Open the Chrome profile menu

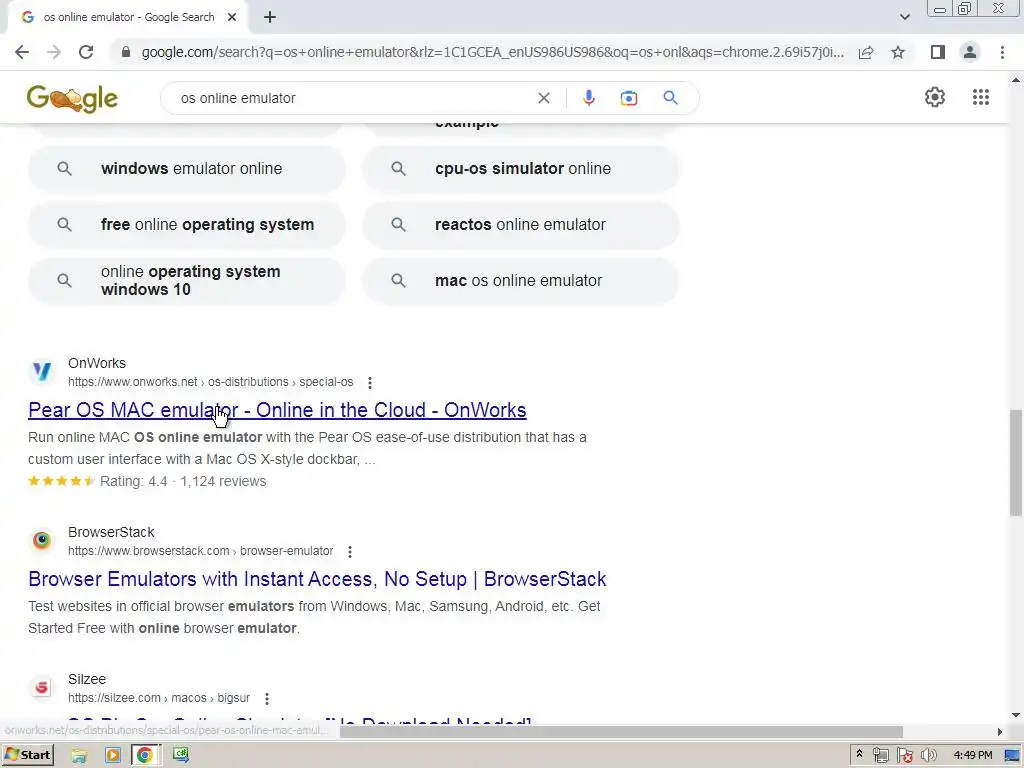(x=970, y=52)
